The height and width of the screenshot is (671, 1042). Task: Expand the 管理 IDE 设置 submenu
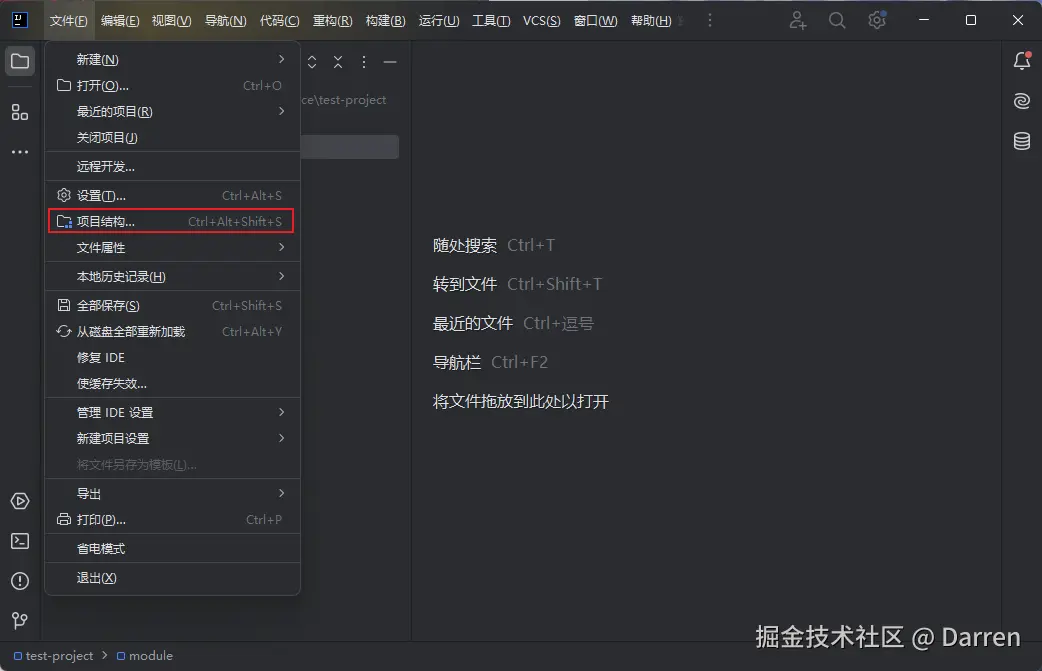(x=173, y=413)
